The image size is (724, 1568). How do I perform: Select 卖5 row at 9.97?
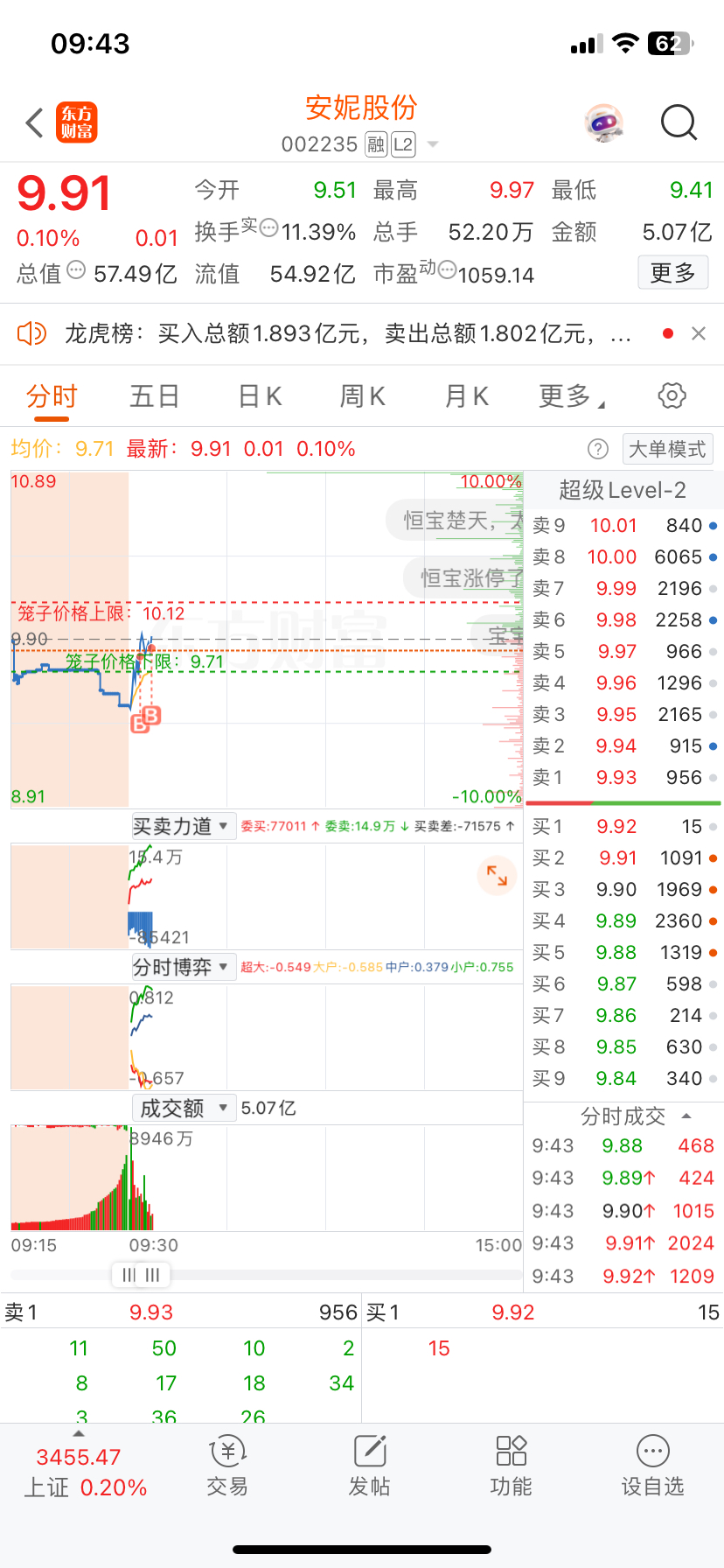[x=624, y=651]
